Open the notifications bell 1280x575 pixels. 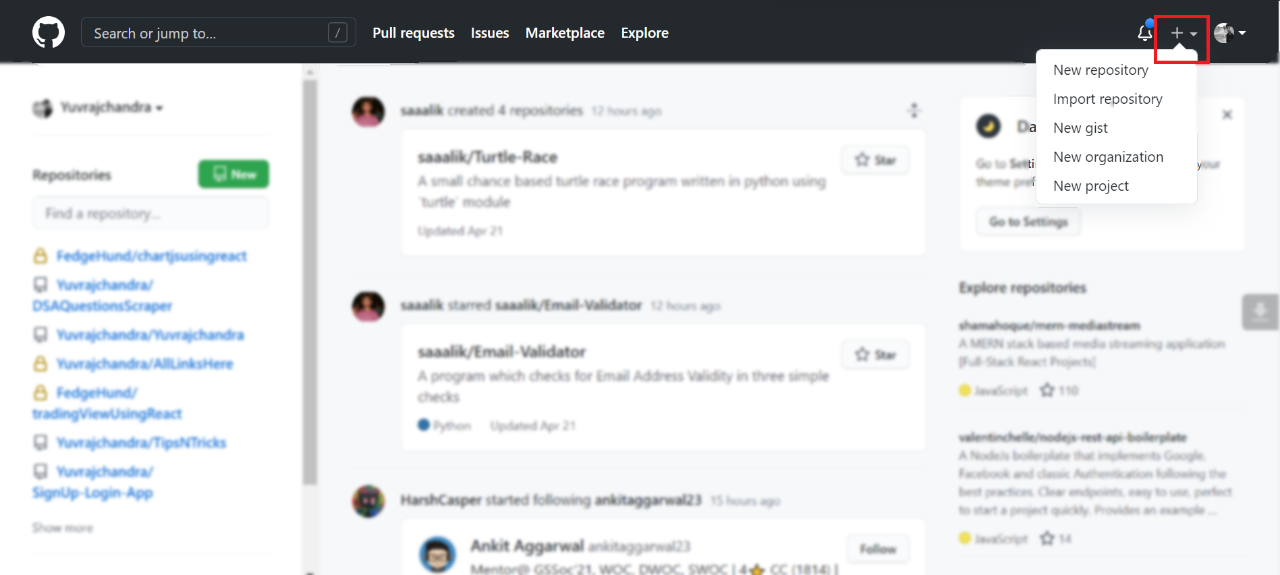1145,33
